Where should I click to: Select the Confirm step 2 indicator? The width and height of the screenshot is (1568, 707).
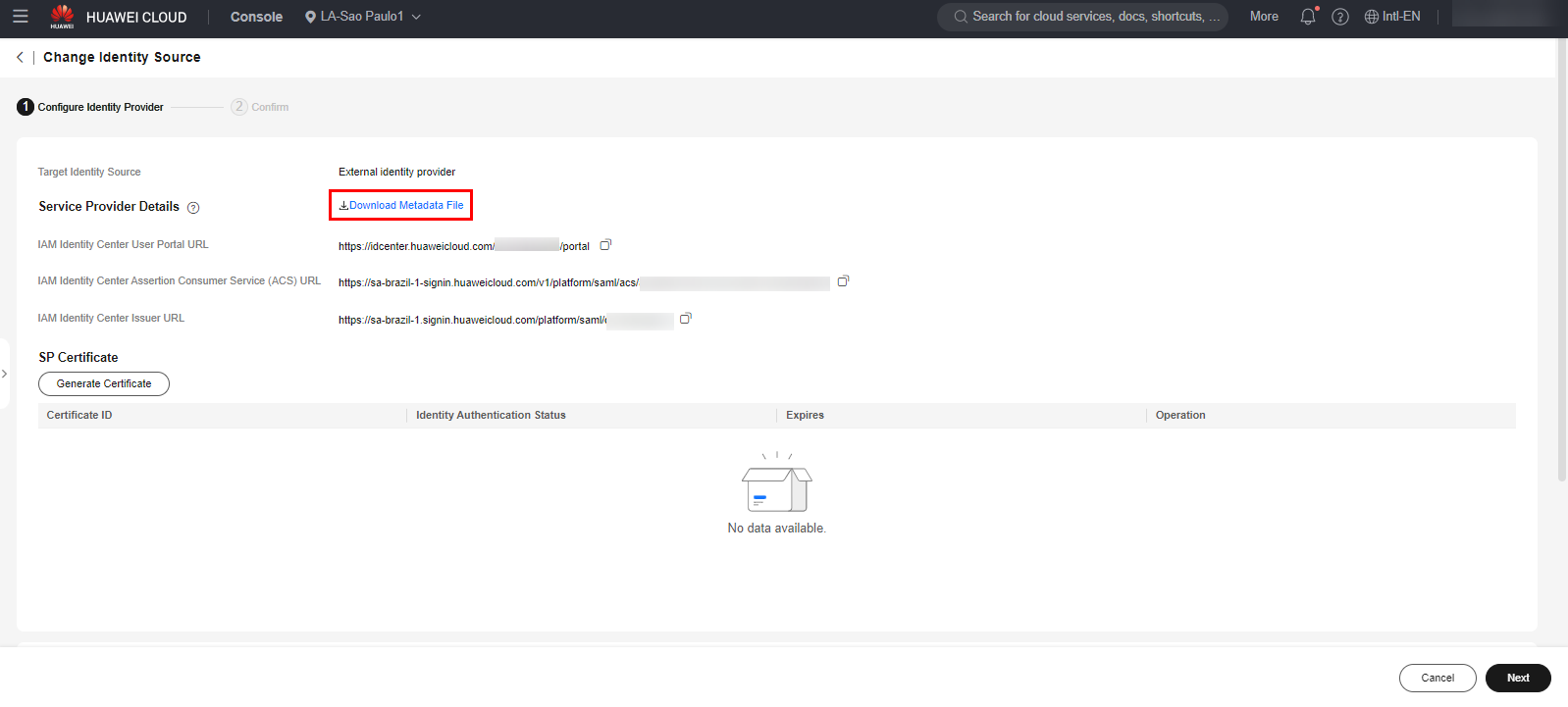coord(260,107)
